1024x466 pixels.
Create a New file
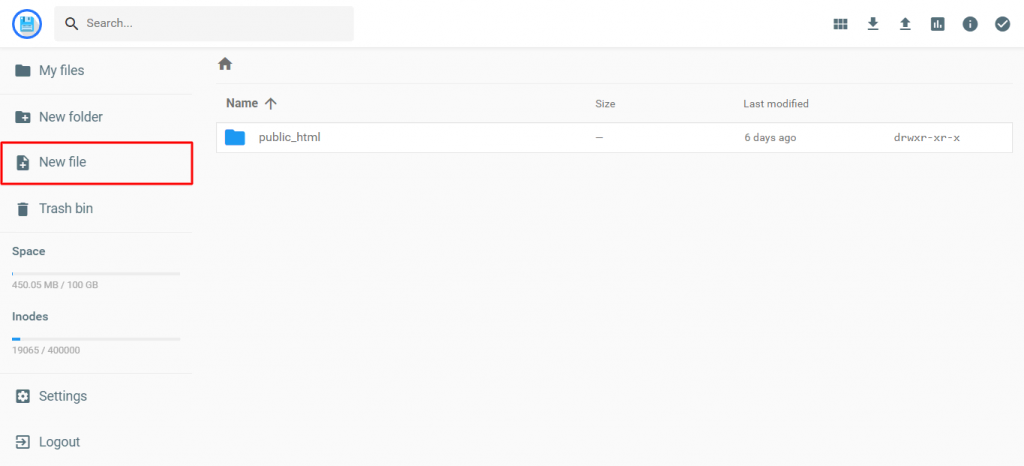click(62, 162)
